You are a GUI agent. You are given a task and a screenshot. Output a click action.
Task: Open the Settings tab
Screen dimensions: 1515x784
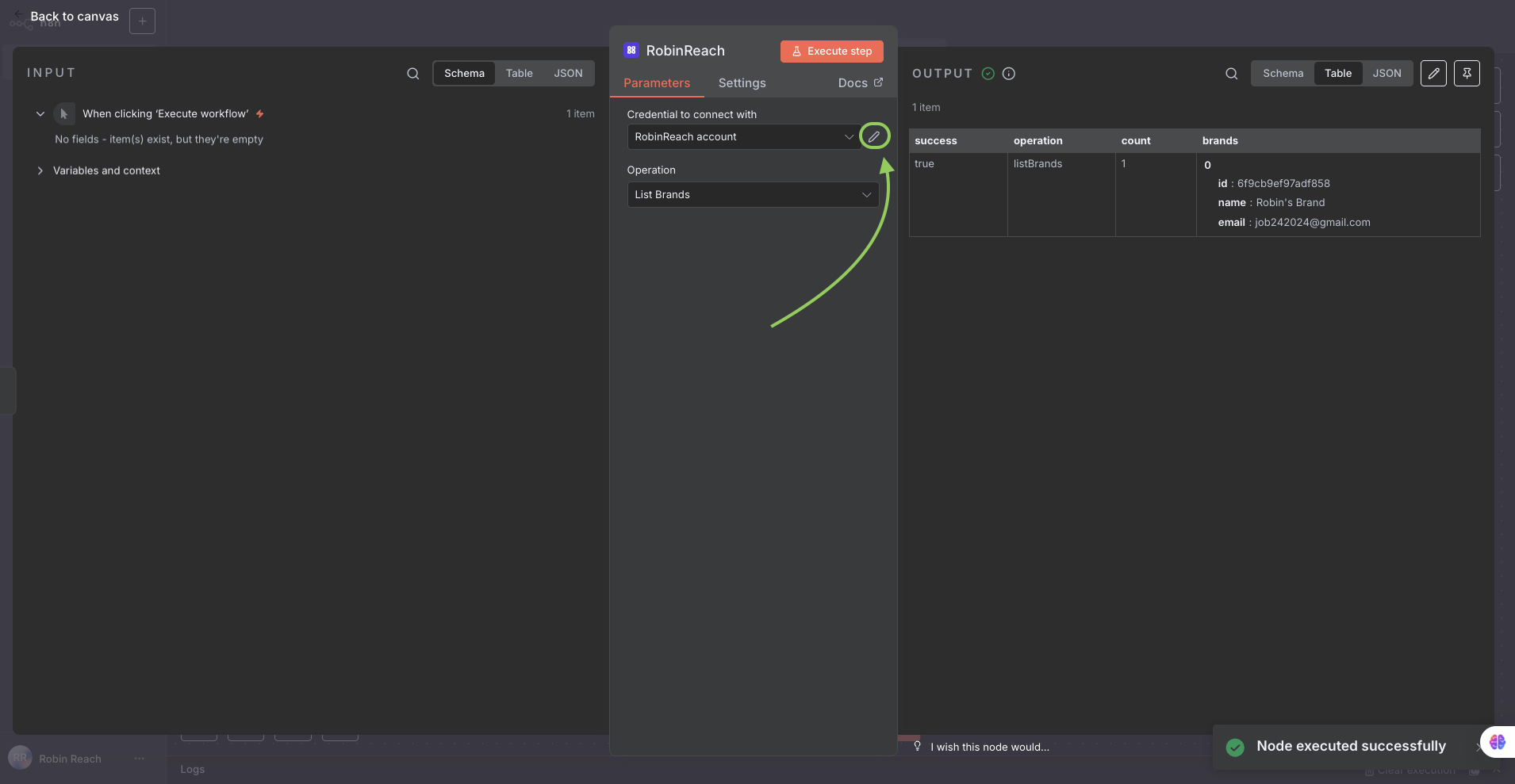coord(742,83)
